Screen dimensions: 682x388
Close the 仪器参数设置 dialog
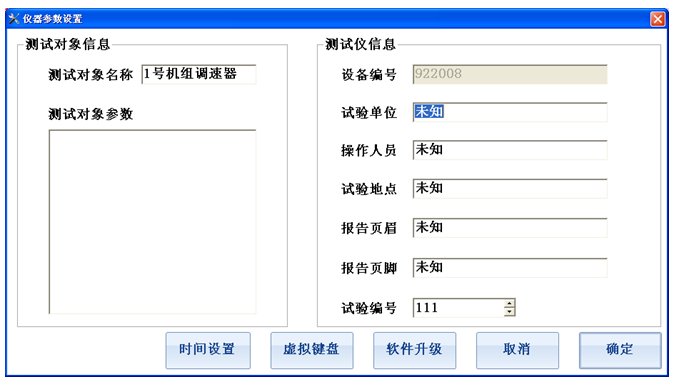click(x=657, y=19)
